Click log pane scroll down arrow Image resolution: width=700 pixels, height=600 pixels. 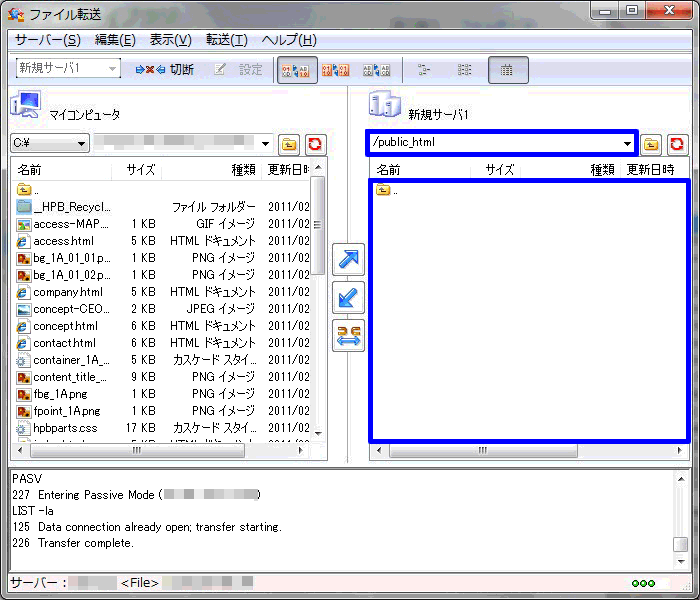coord(681,562)
